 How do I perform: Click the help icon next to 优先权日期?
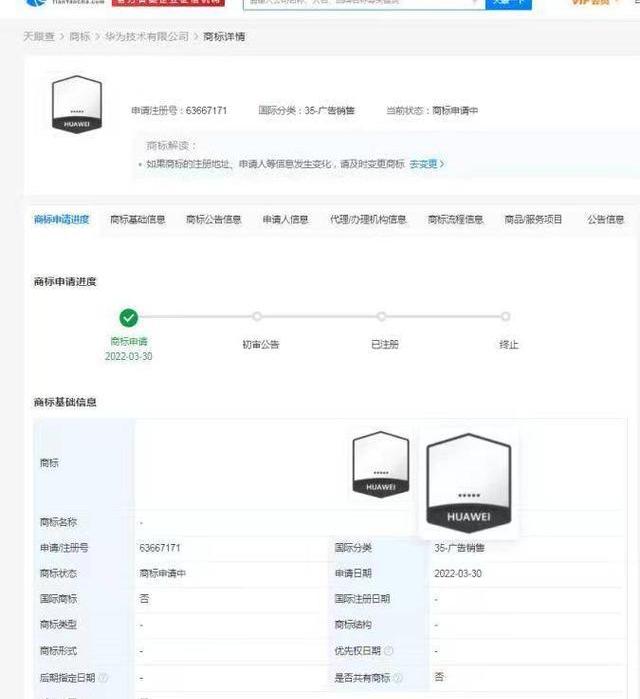(x=388, y=651)
